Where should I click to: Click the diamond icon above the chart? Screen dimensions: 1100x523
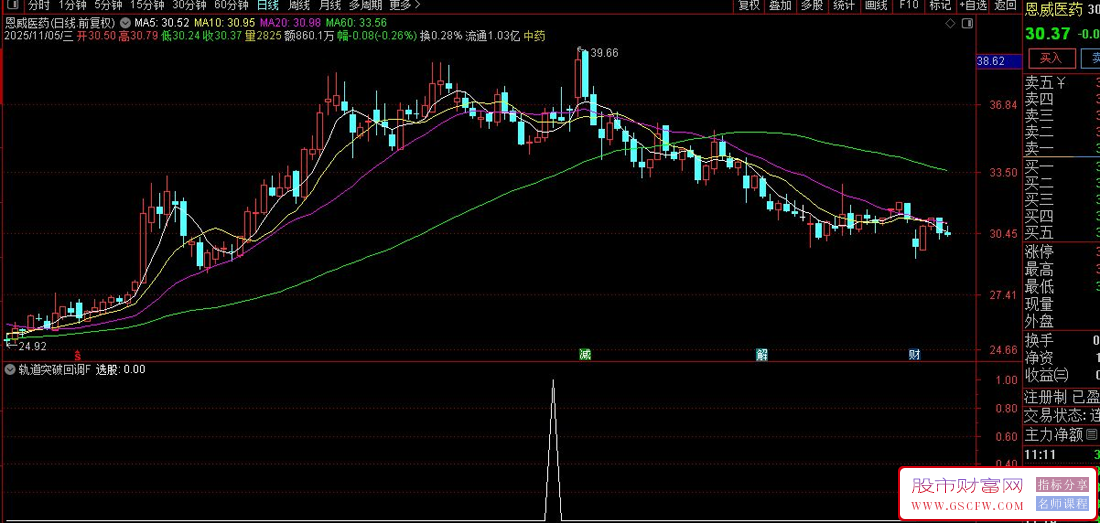[x=950, y=23]
